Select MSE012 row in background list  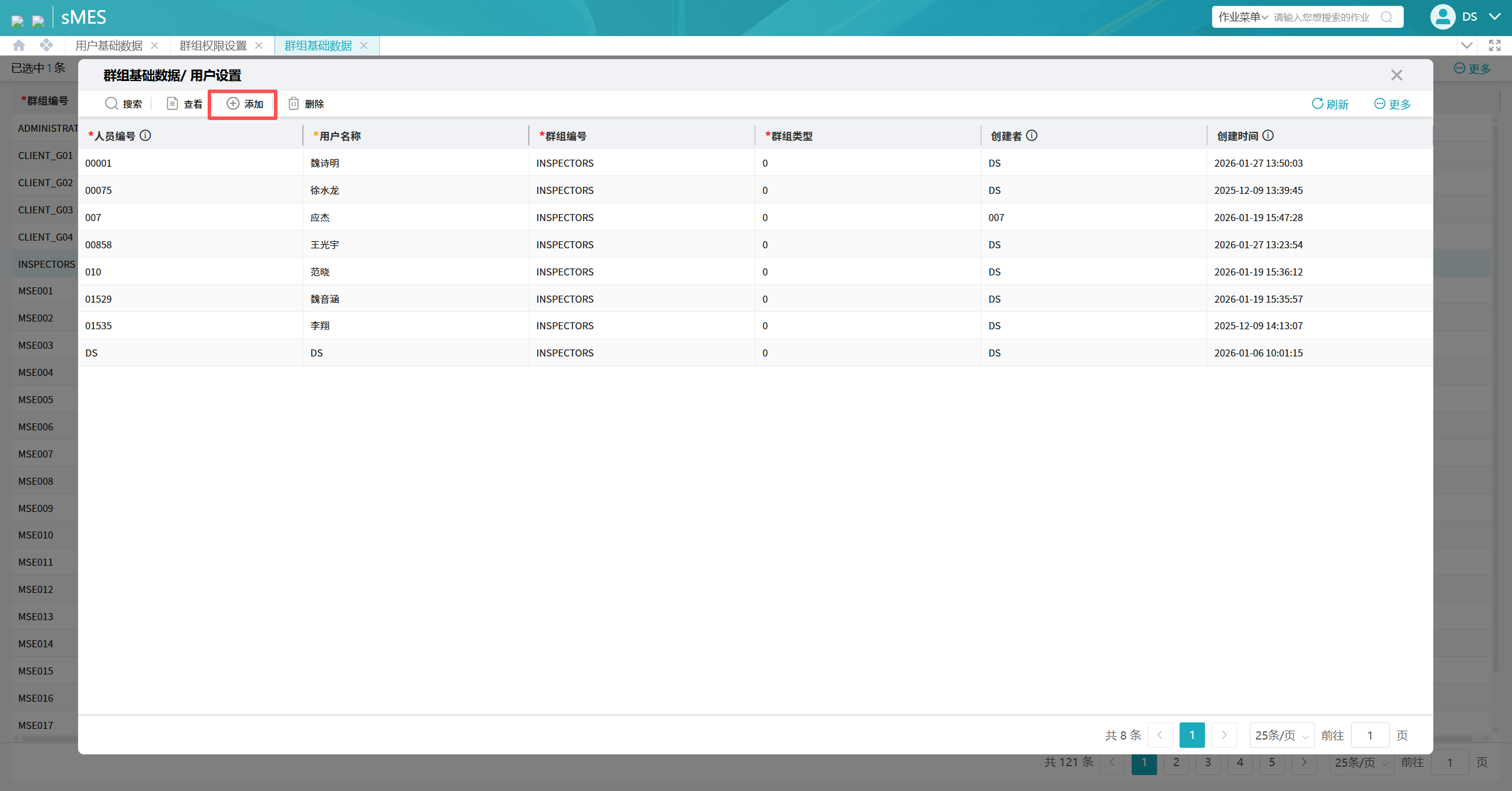pos(45,589)
